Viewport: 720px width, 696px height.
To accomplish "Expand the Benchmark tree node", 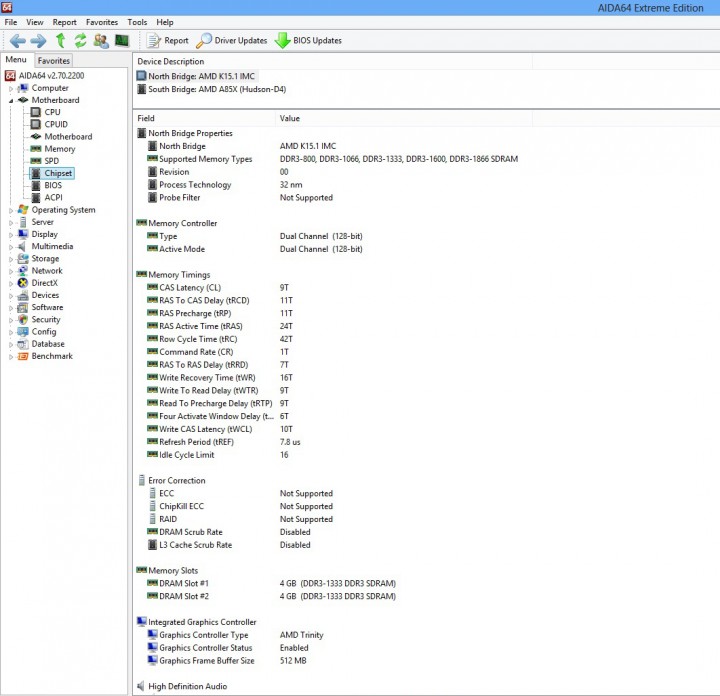I will pos(11,357).
